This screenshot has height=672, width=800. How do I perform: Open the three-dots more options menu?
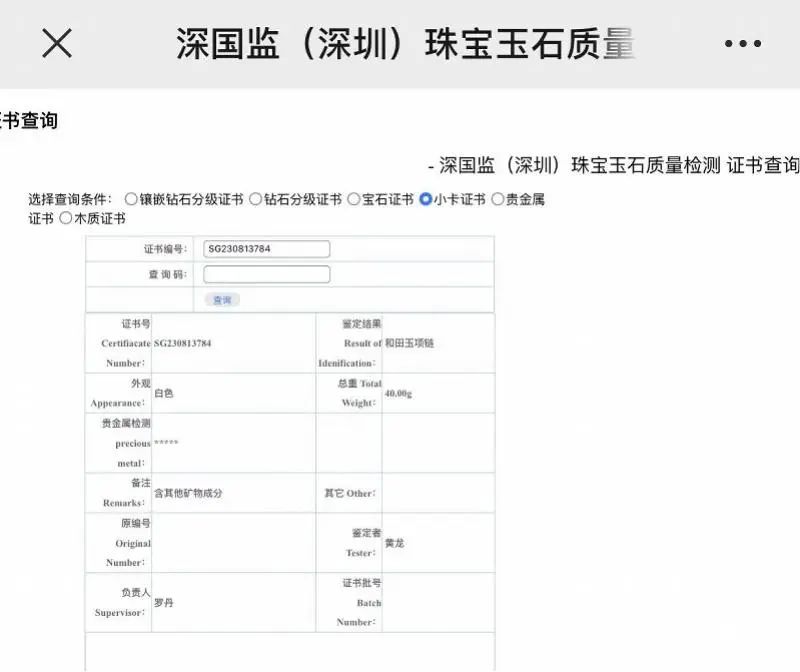pyautogui.click(x=742, y=43)
